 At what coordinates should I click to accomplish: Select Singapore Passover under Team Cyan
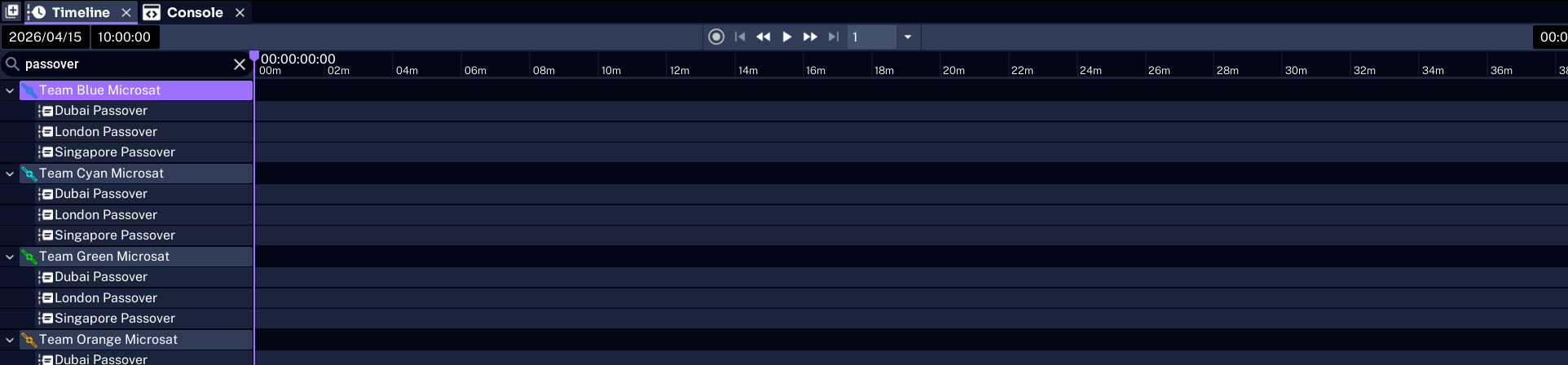[144, 235]
